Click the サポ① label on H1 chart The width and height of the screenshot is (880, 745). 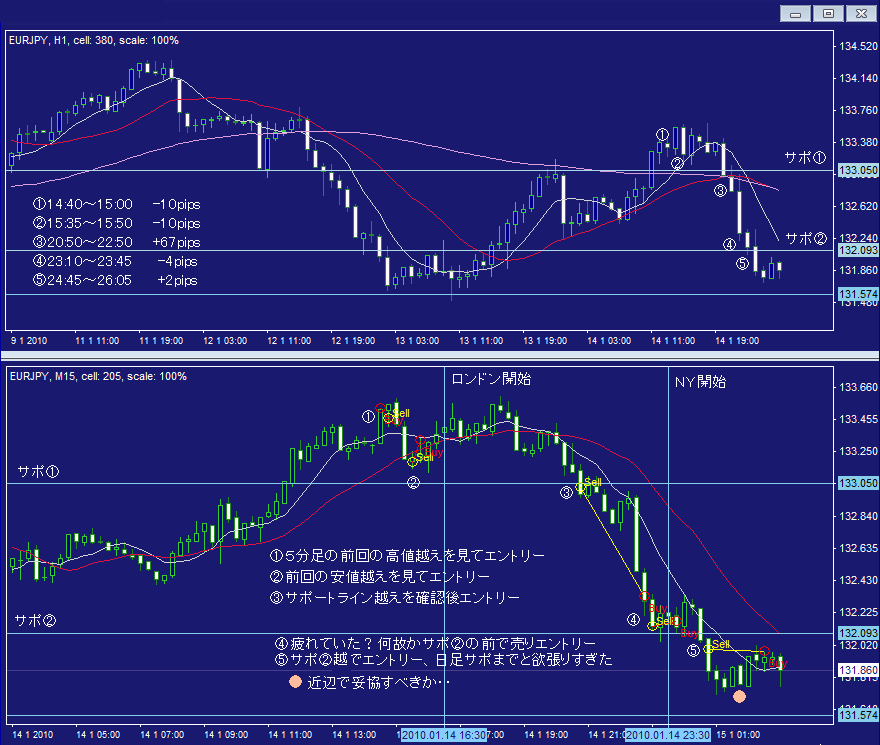(805, 158)
